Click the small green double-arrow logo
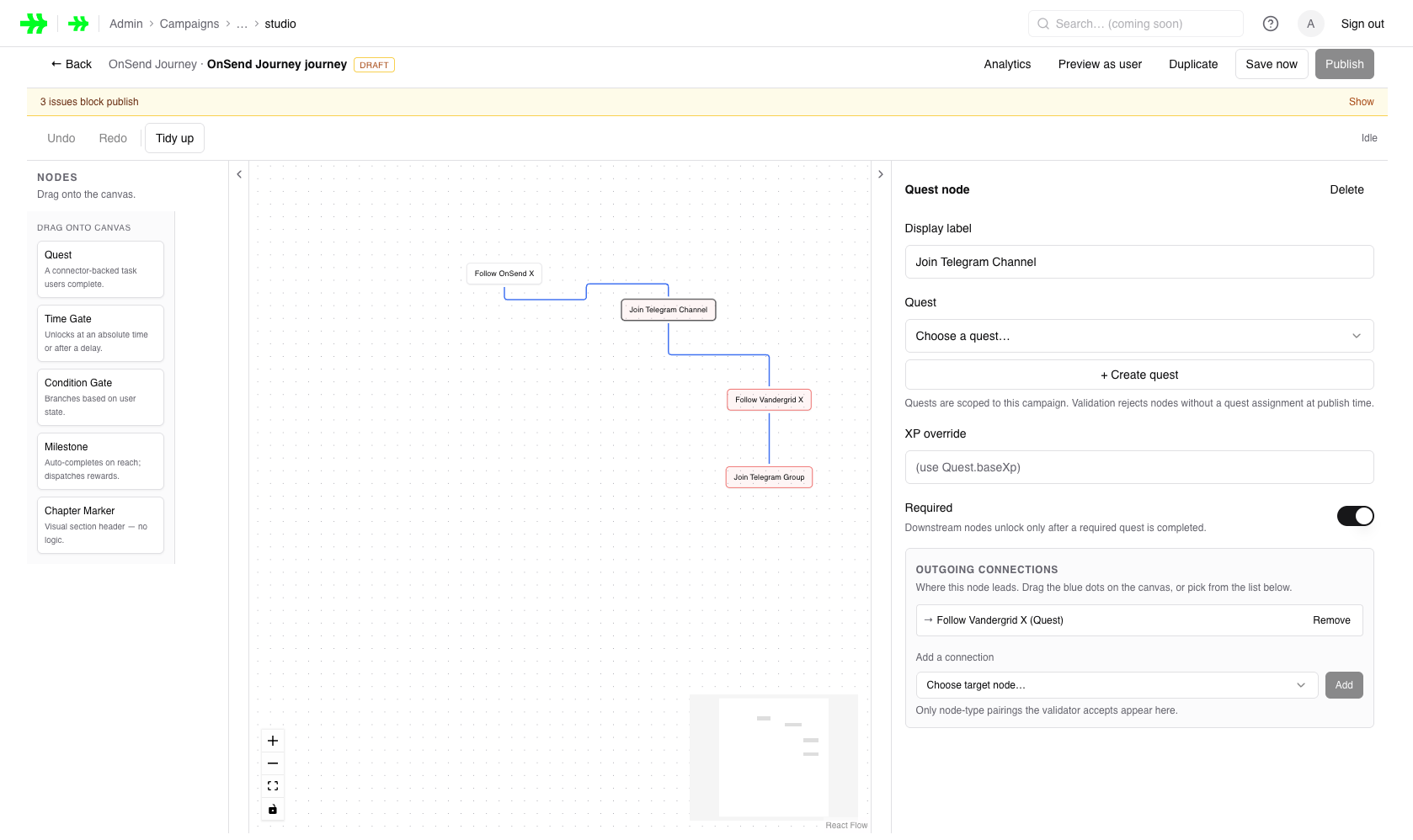This screenshot has height=840, width=1413. tap(78, 24)
